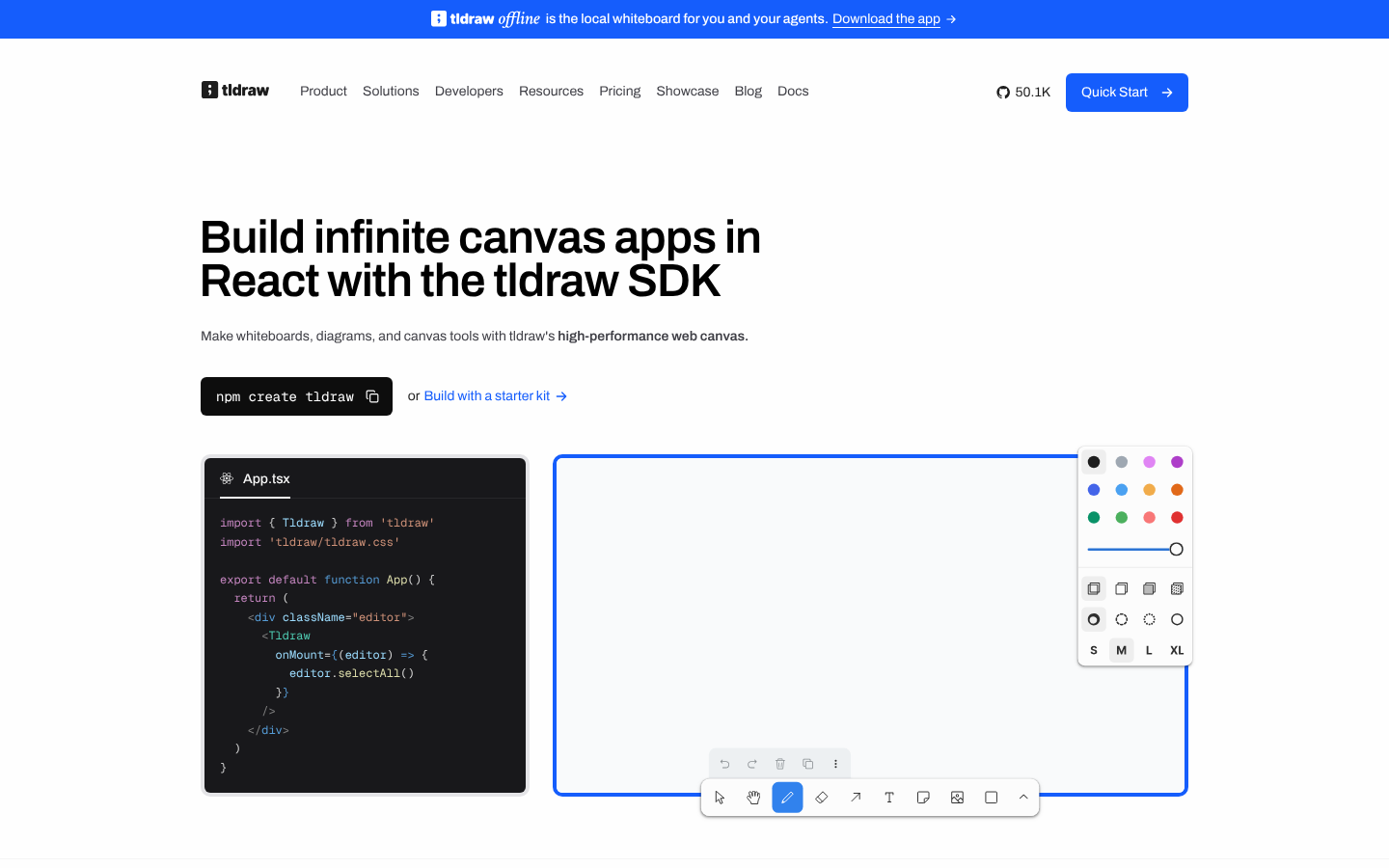Pick the red color swatch
Screen dimensions: 1389x868
pyautogui.click(x=1177, y=518)
